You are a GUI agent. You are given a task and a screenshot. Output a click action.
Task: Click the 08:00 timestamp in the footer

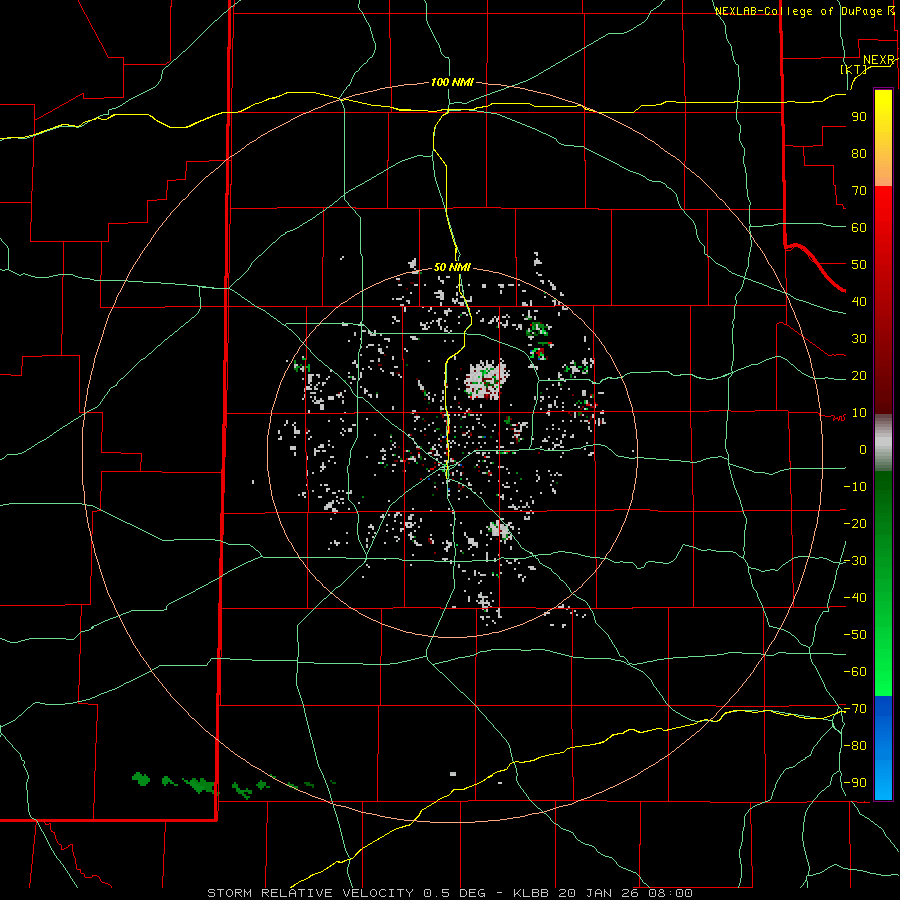pos(670,893)
